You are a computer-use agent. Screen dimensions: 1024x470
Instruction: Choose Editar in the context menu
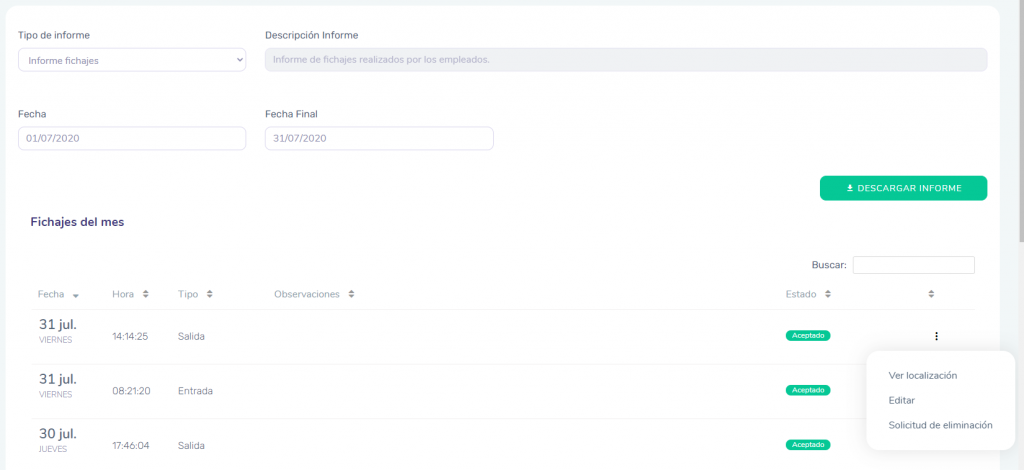pyautogui.click(x=901, y=400)
